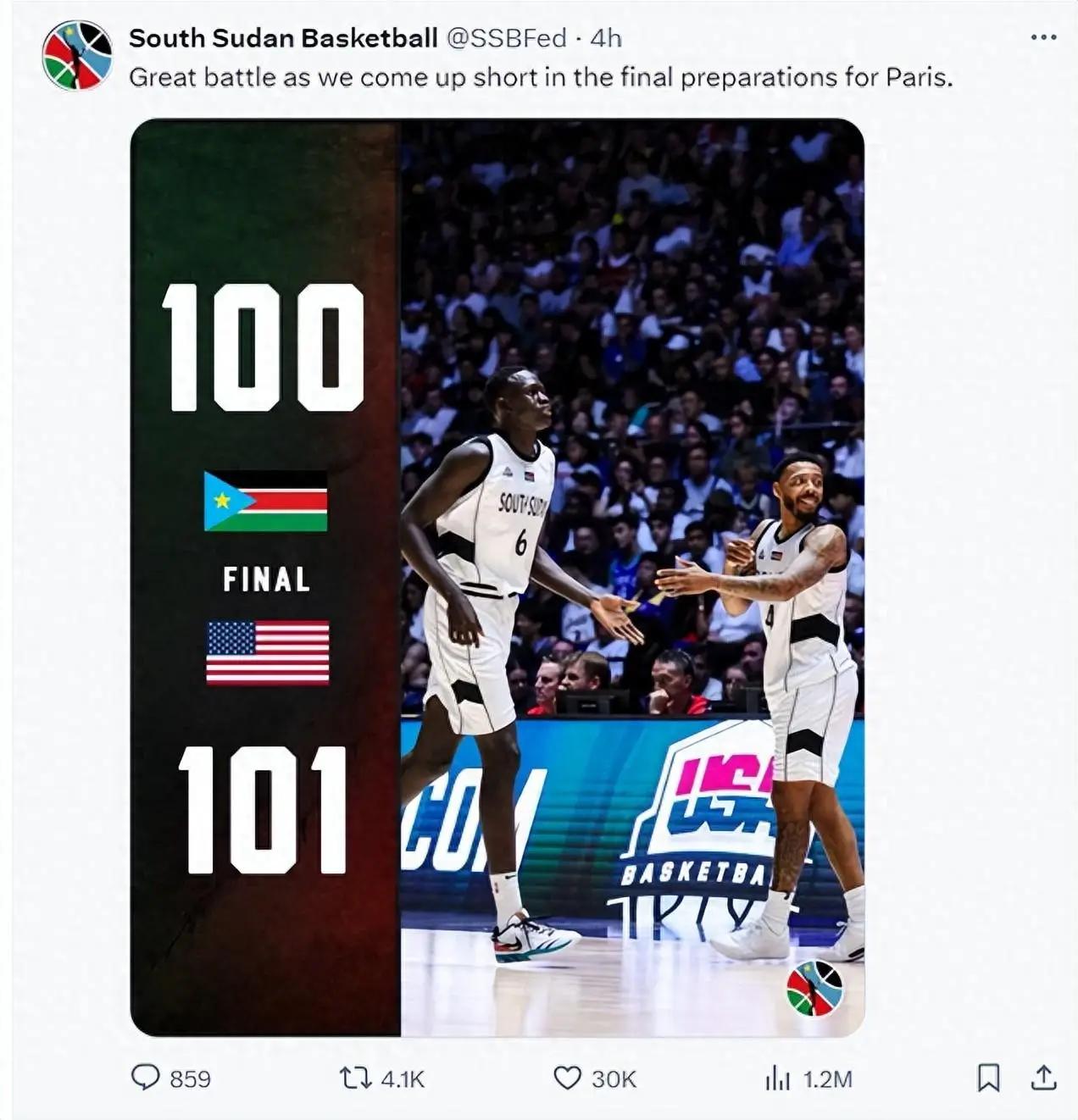This screenshot has width=1078, height=1120.
Task: Click the reply speech bubble icon
Action: (x=145, y=1078)
